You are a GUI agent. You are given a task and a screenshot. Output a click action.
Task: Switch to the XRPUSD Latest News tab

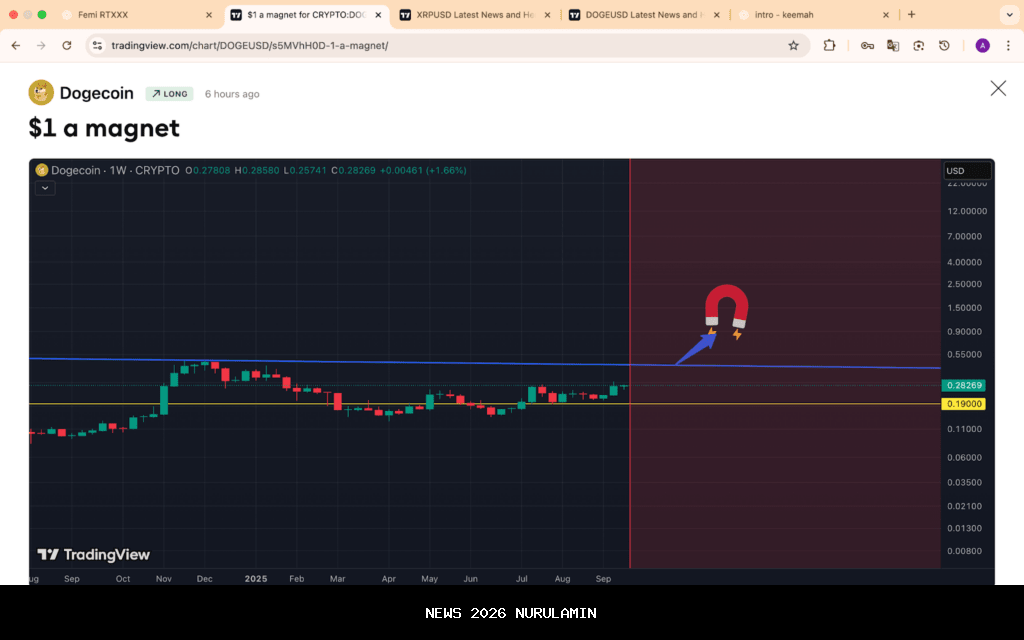point(475,15)
